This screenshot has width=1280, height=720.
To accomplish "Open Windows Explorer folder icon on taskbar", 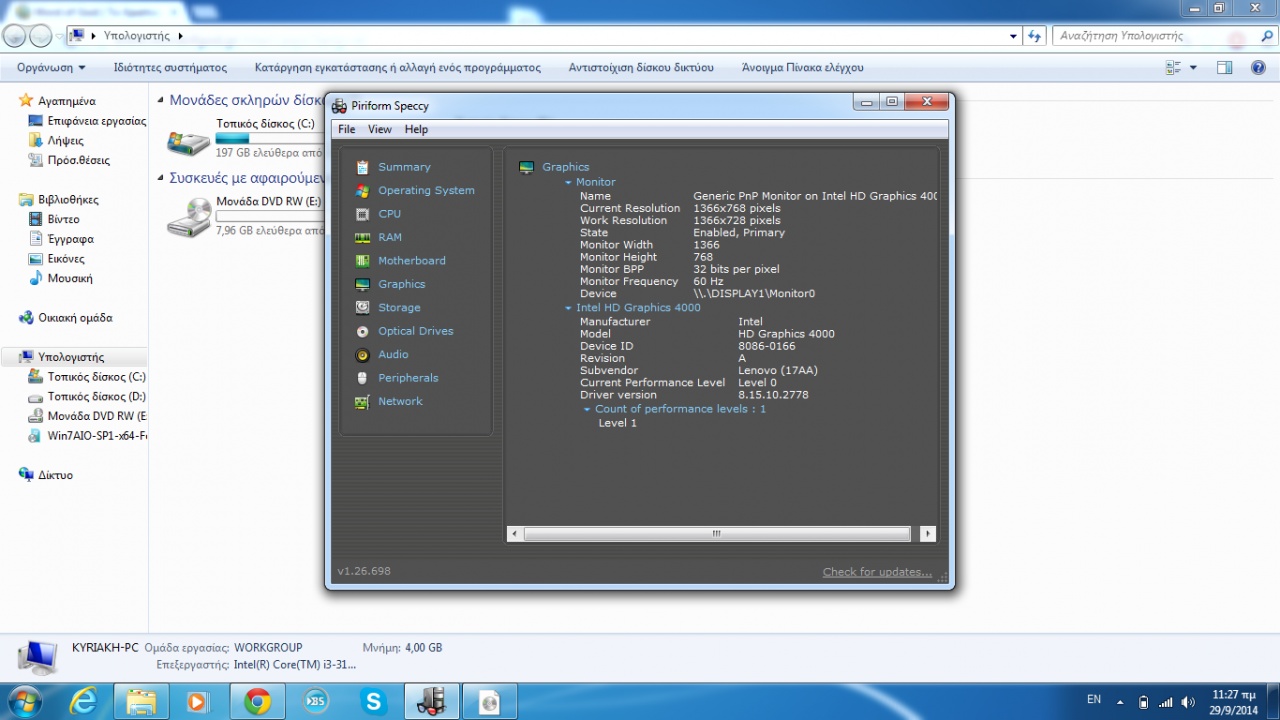I will [141, 702].
